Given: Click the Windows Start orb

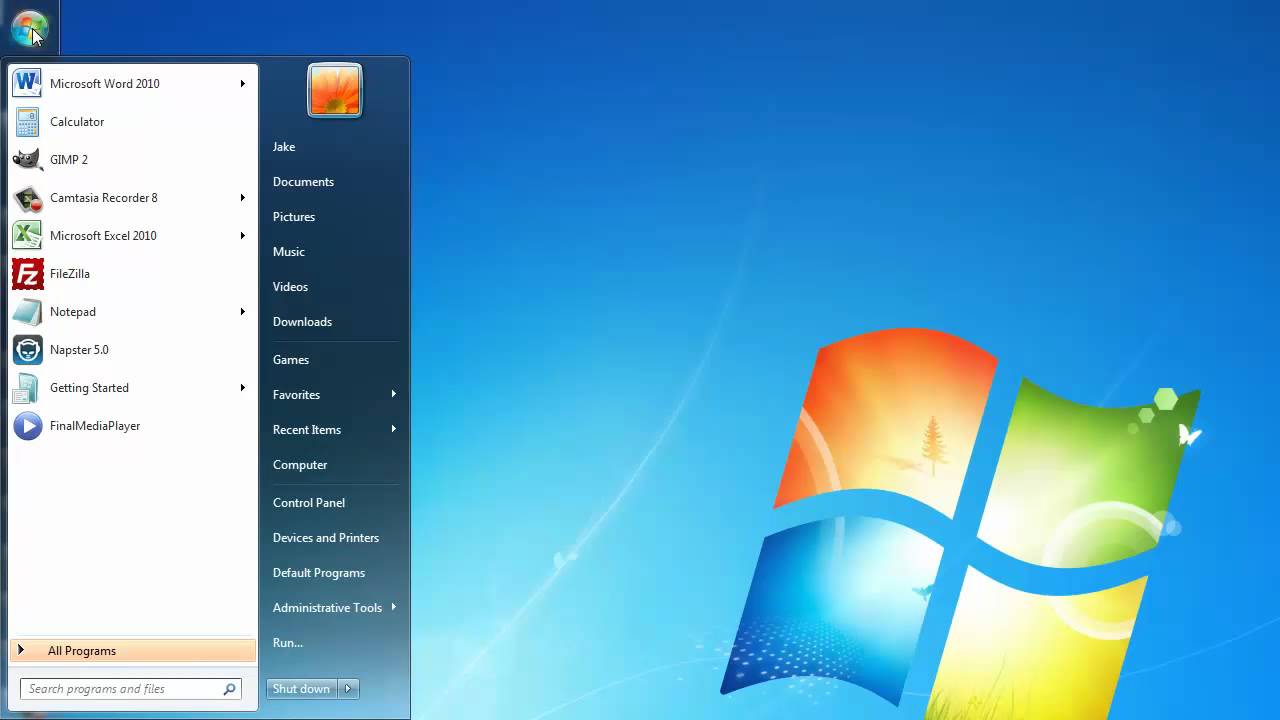Looking at the screenshot, I should point(29,28).
